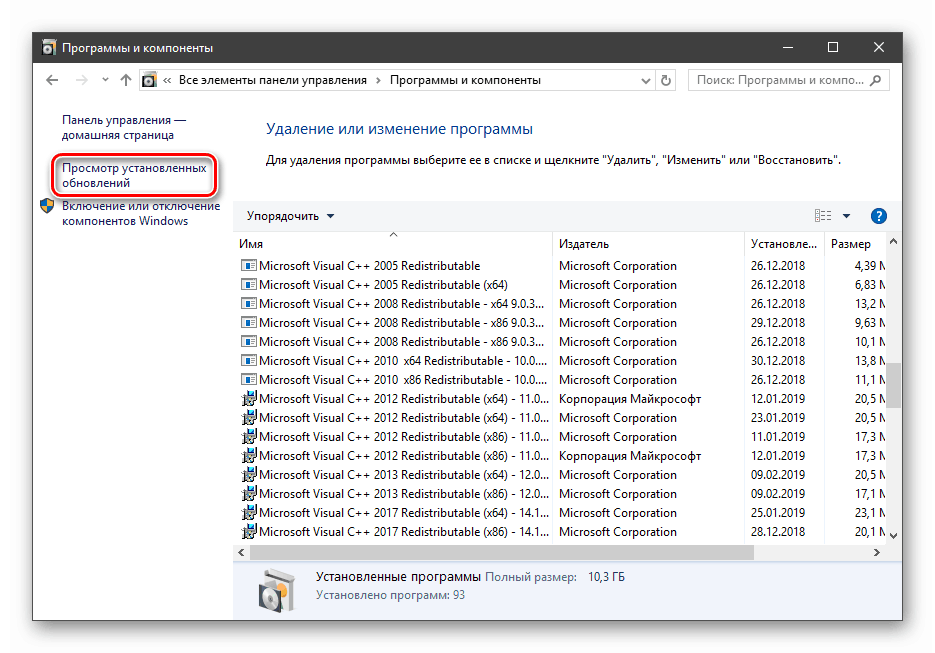Click date 25.01.2019 cell

click(778, 513)
